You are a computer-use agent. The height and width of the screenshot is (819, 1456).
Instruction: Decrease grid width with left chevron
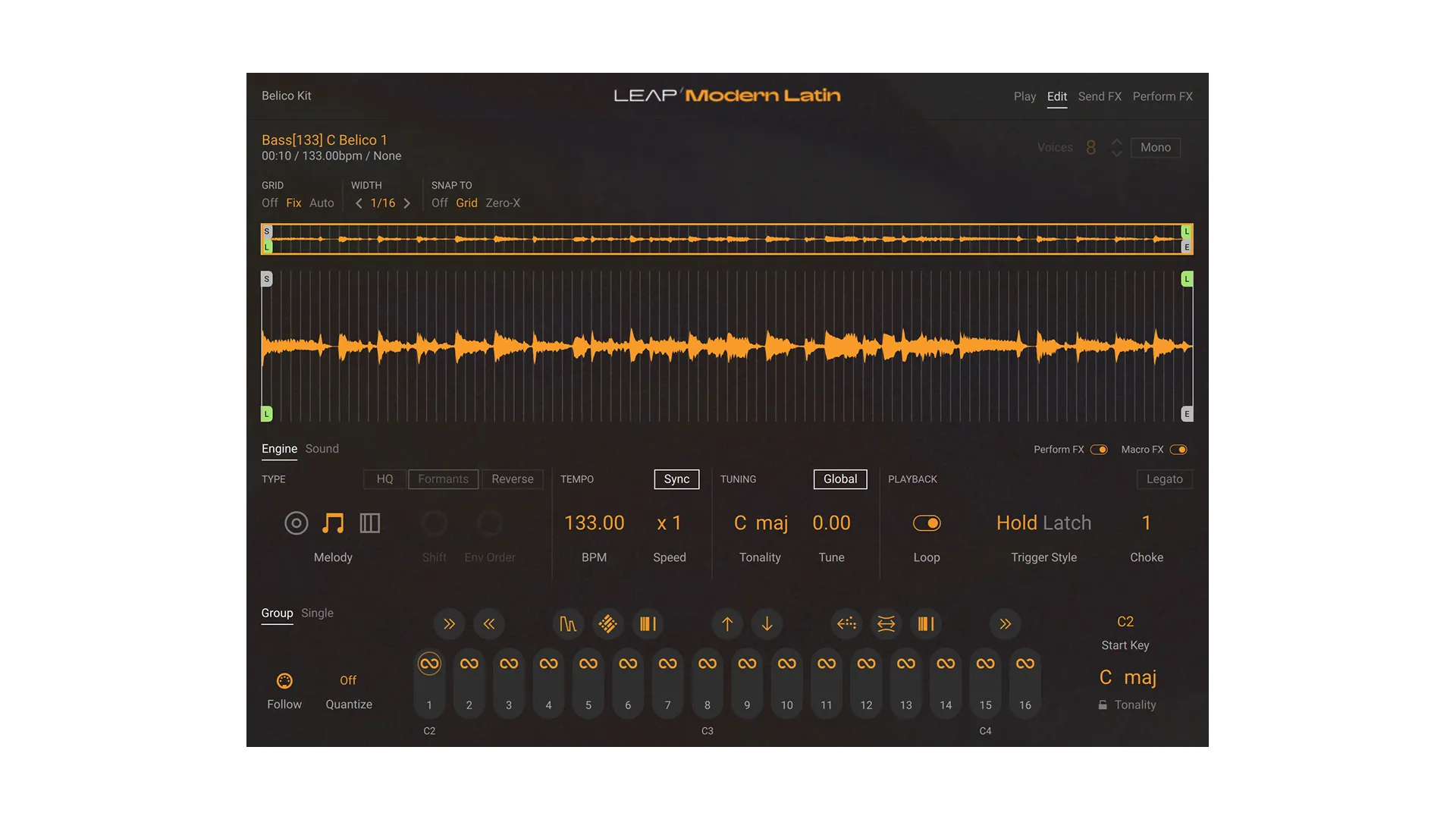tap(359, 203)
